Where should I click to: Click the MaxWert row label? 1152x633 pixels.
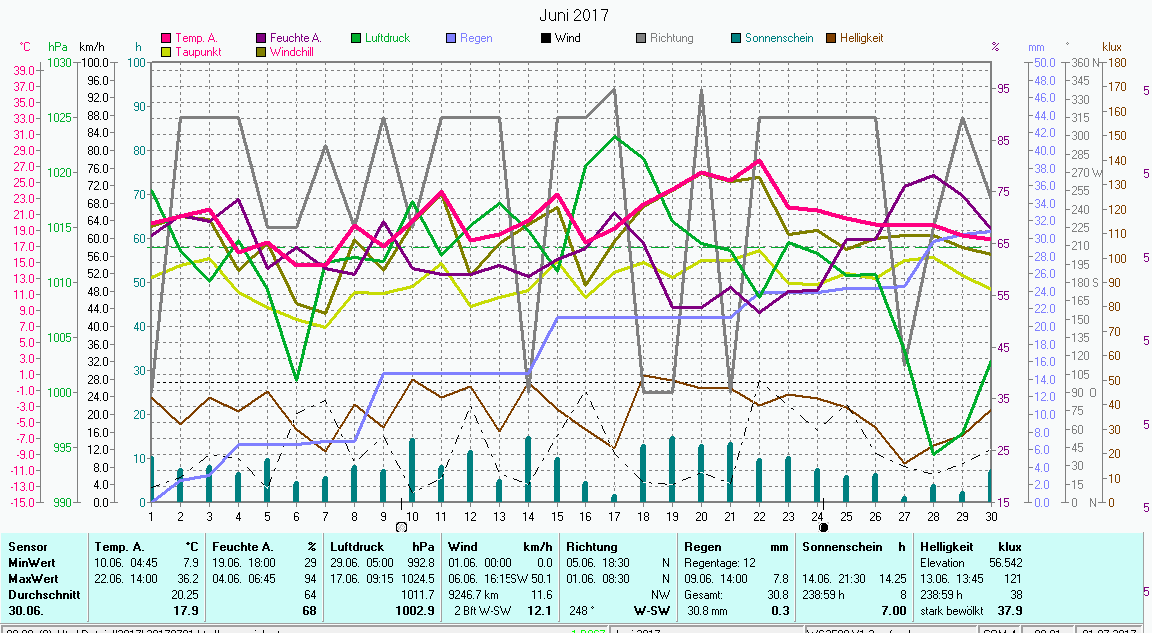33,577
